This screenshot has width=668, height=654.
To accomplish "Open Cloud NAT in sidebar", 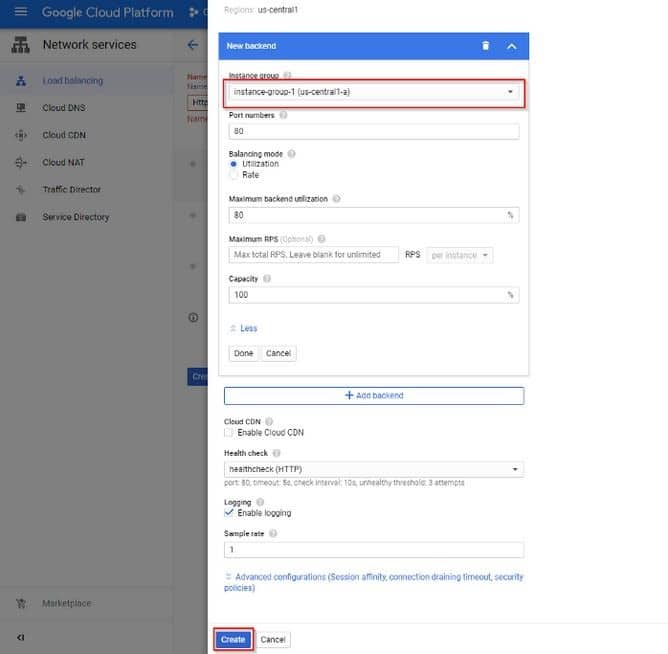I will (x=63, y=162).
